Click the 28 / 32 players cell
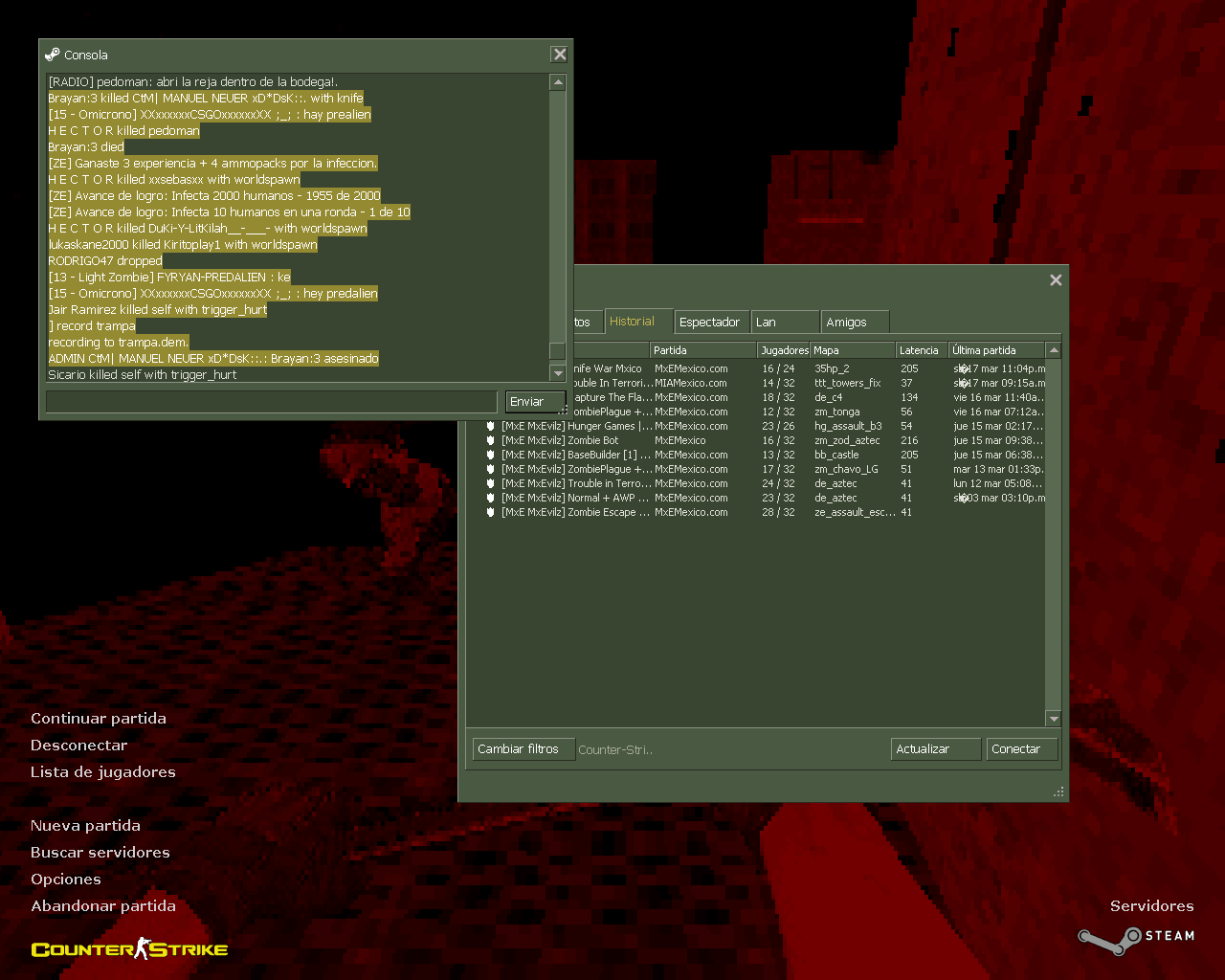 pos(778,512)
